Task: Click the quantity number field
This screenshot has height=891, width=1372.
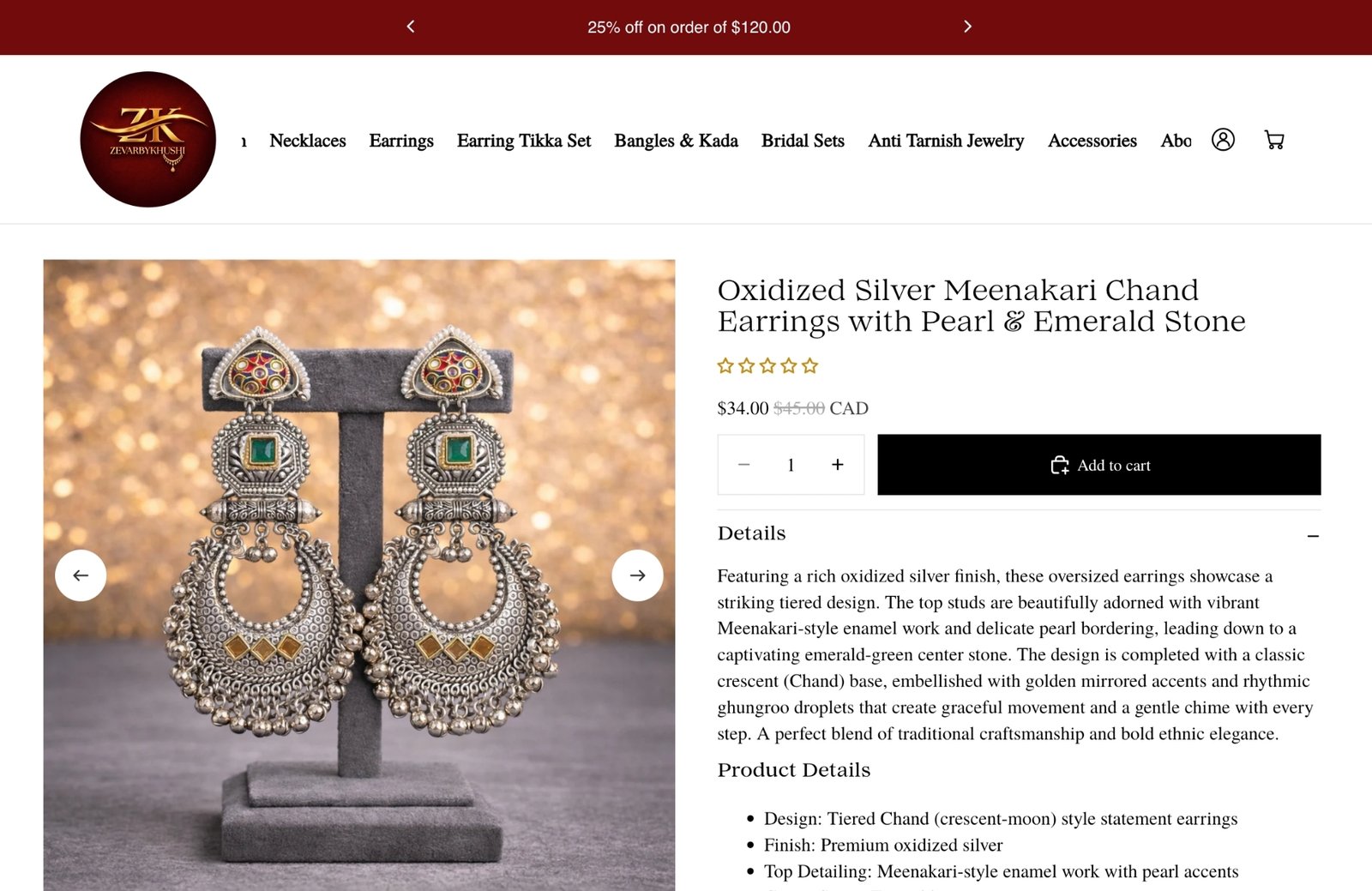Action: 791,465
